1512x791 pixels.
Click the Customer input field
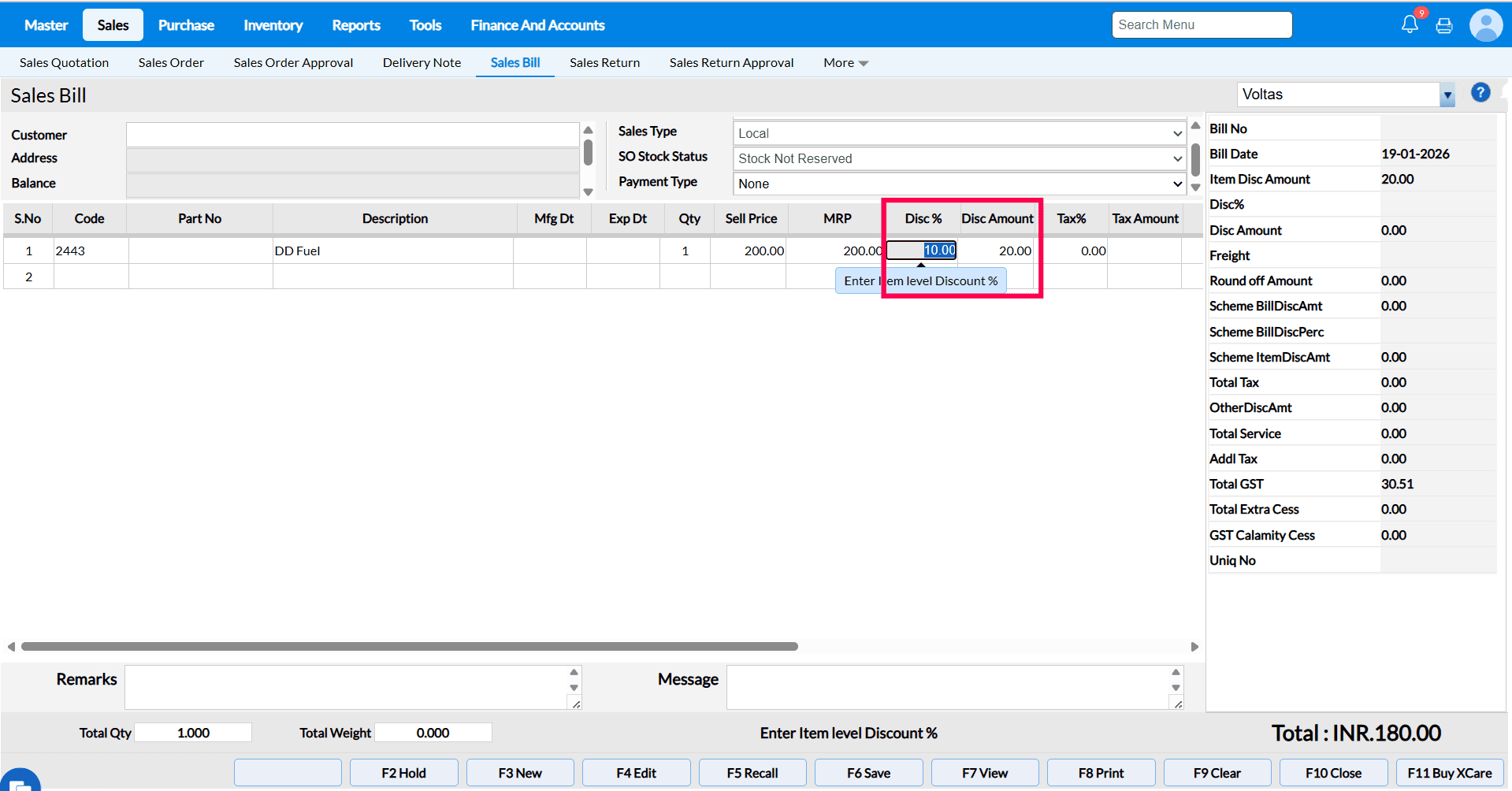pyautogui.click(x=352, y=135)
